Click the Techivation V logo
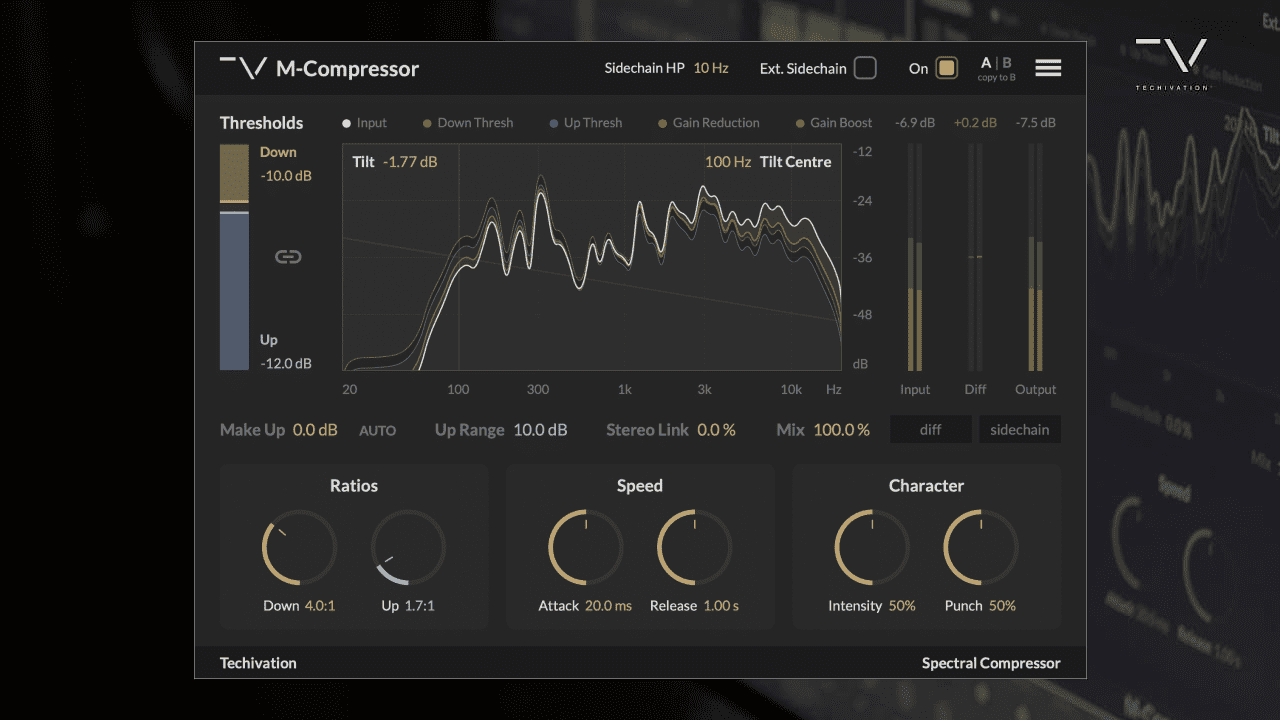 tap(243, 68)
